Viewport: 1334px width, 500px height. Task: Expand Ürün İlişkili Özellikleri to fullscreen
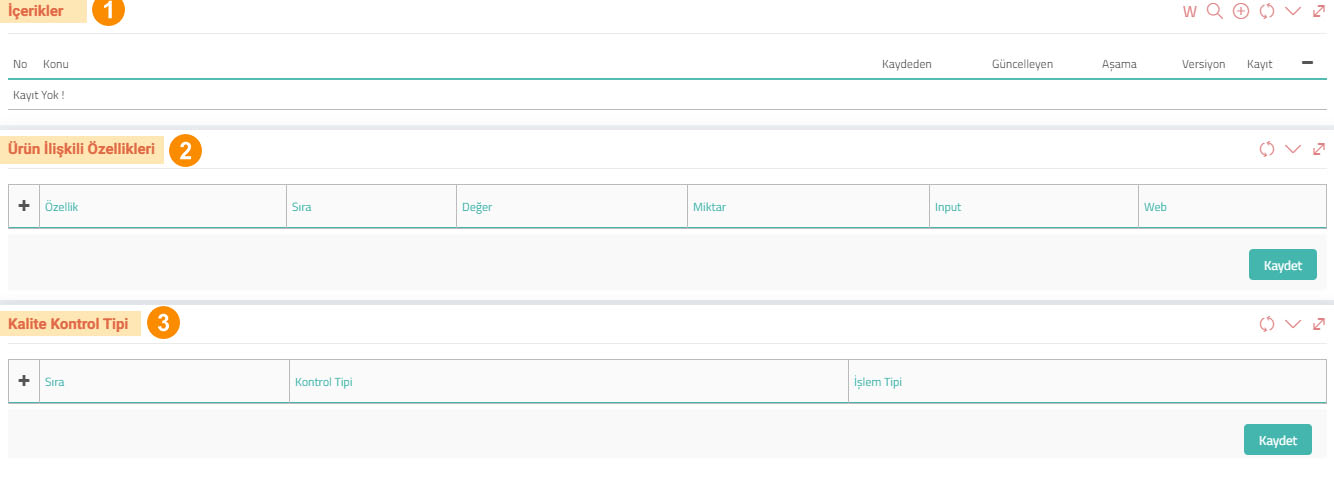[x=1319, y=149]
